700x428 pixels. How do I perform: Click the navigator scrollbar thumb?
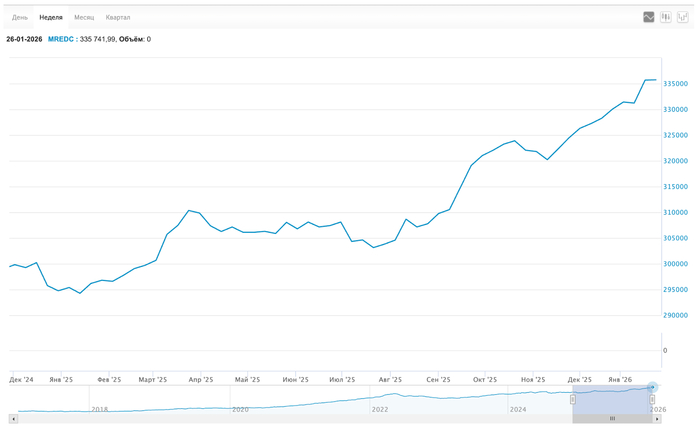tap(613, 418)
